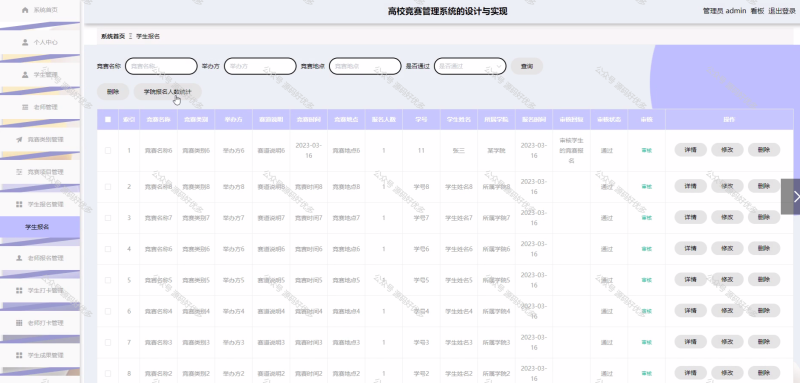This screenshot has width=800, height=383.
Task: Check the checkbox for row index 8
Action: tap(108, 373)
